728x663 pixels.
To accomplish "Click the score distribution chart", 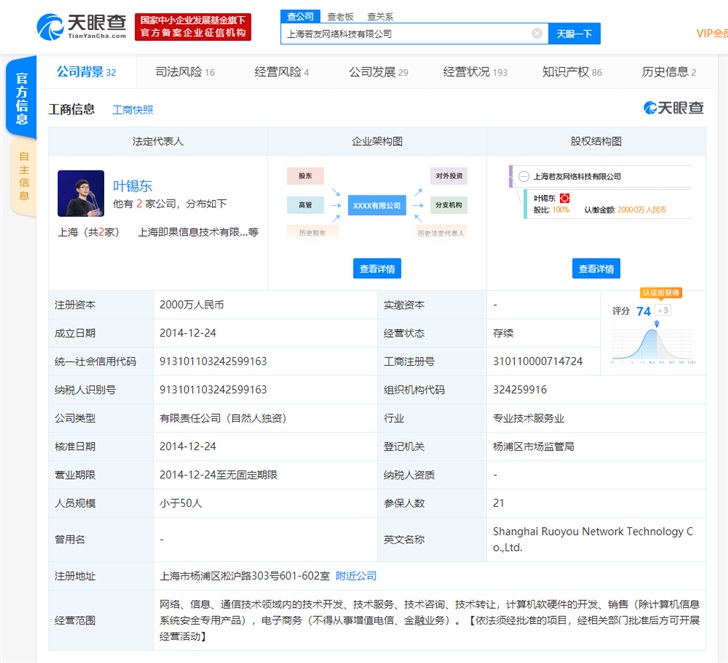I will (x=652, y=344).
